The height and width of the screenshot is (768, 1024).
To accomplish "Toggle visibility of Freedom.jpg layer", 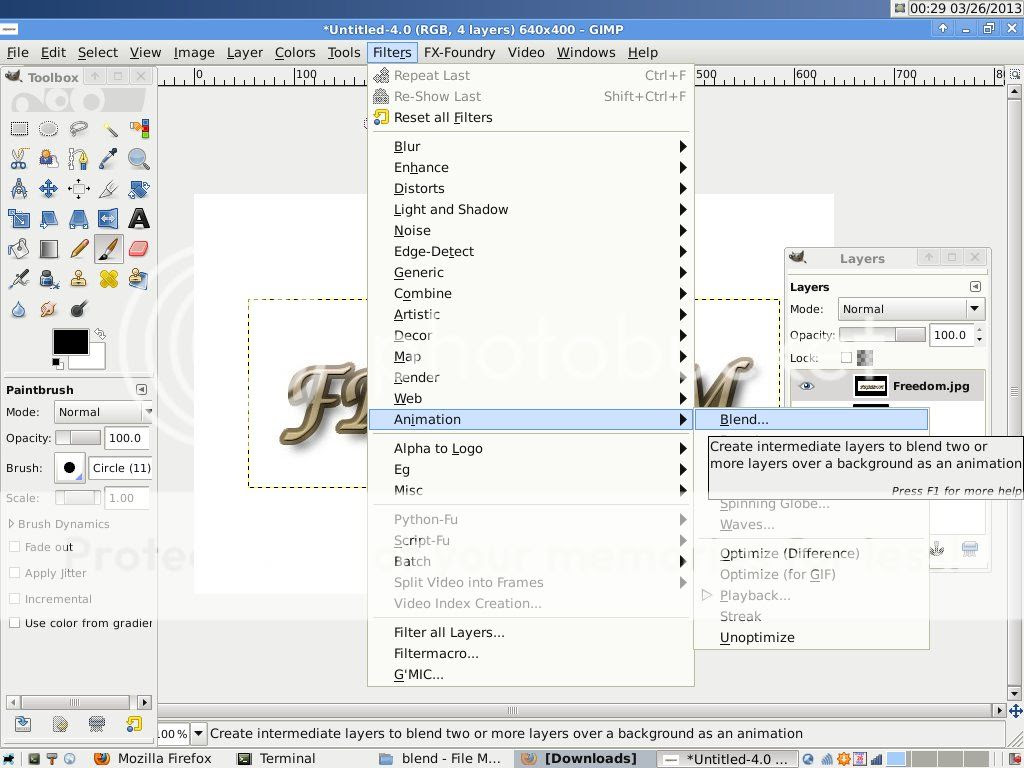I will 806,386.
